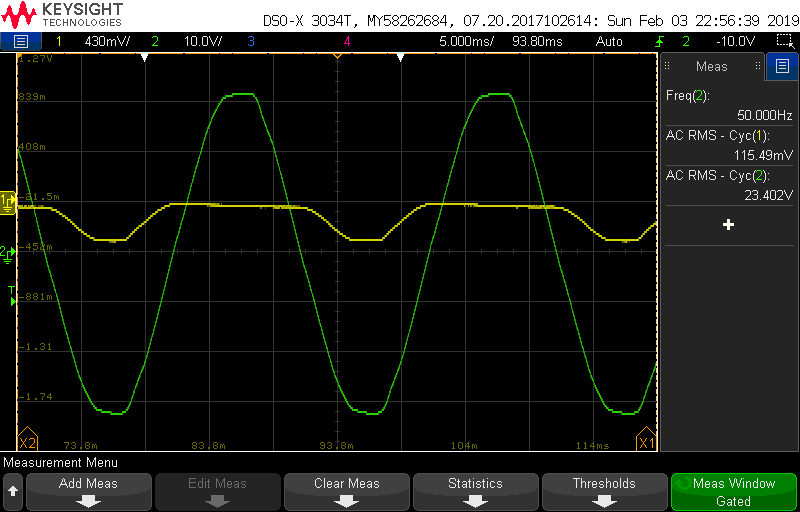This screenshot has height=512, width=800.
Task: Click the blue sidebar list icon beside Meas
Action: 782,66
